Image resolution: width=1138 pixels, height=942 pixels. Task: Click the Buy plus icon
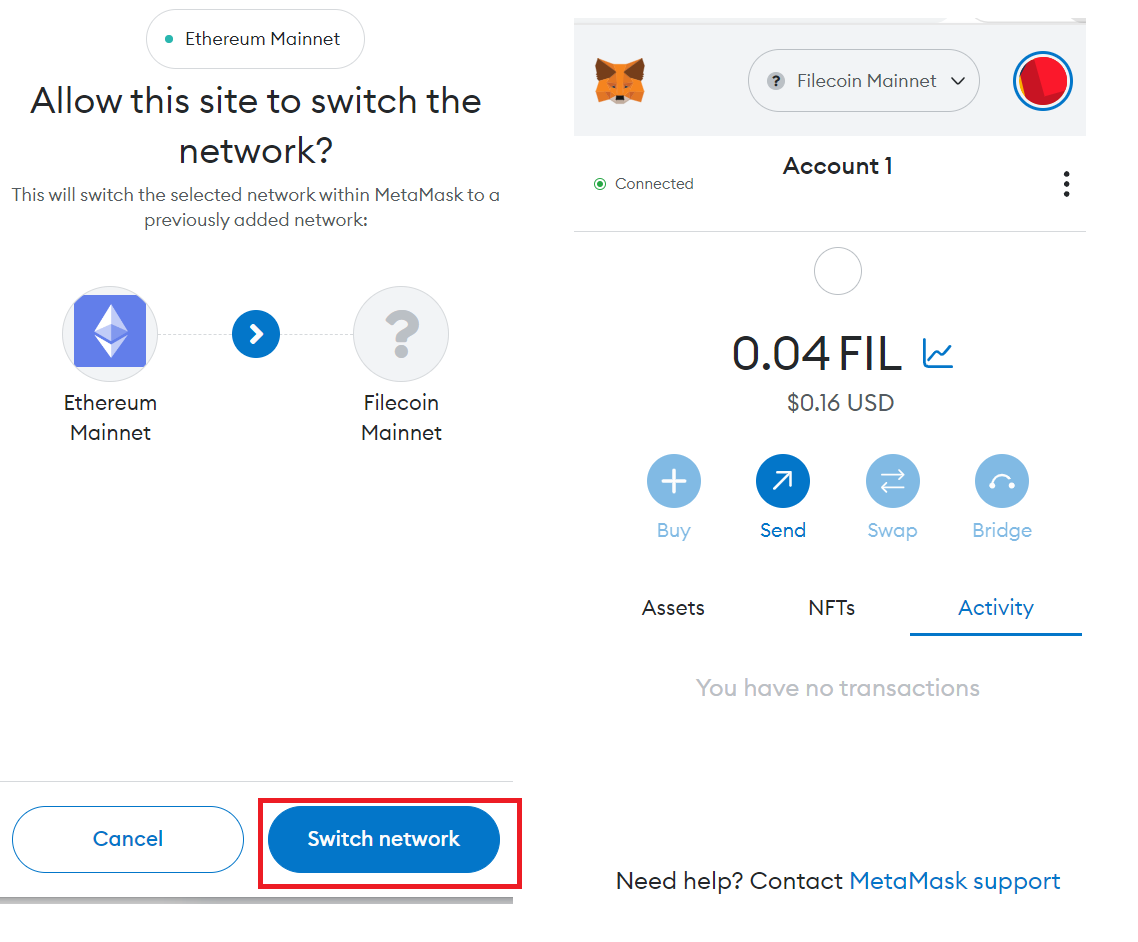click(673, 482)
